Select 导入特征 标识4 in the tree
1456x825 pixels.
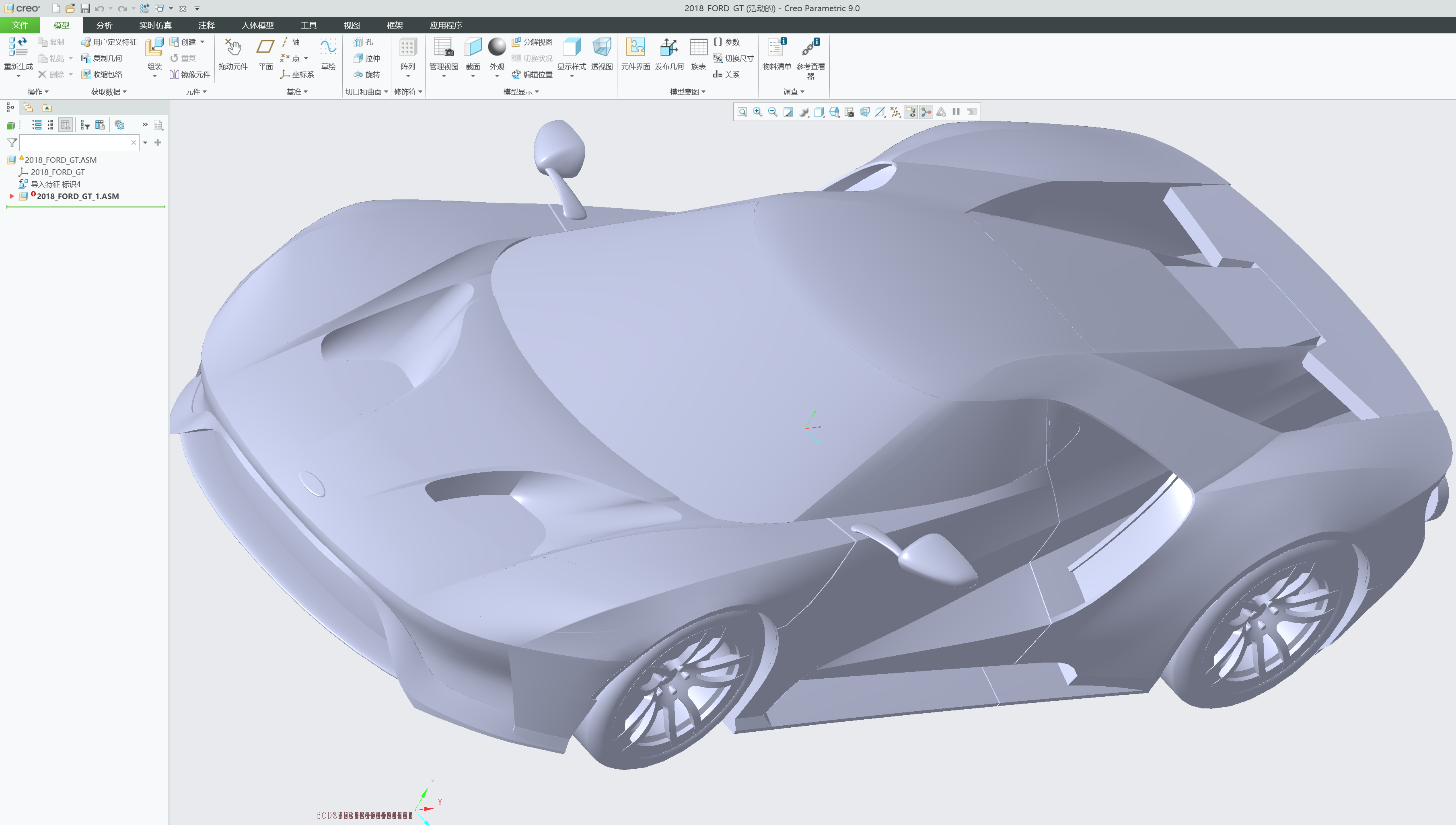tap(56, 185)
